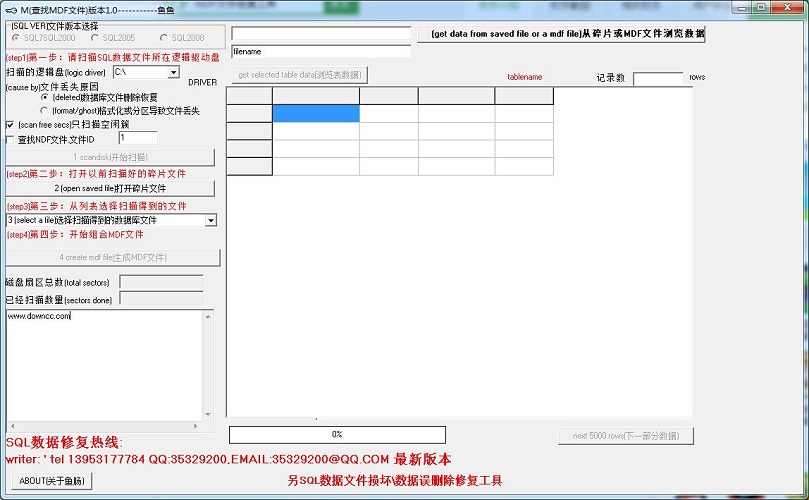Click 4 create mdf file button
The image size is (809, 500).
tap(113, 257)
